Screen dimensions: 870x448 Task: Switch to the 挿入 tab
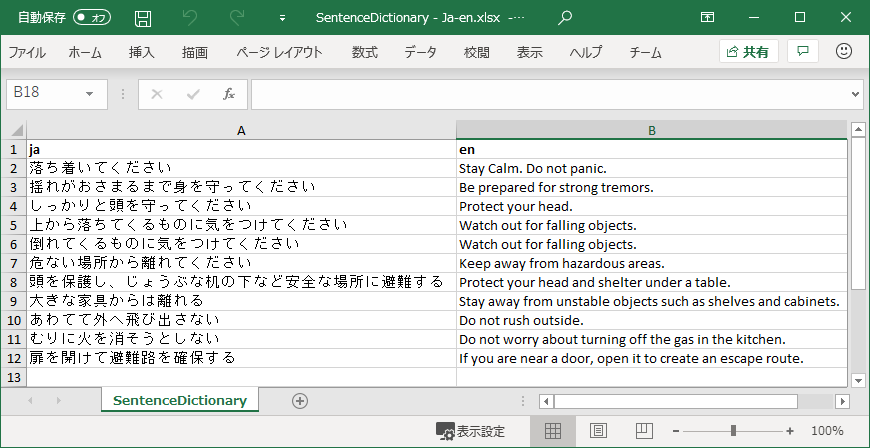[141, 53]
